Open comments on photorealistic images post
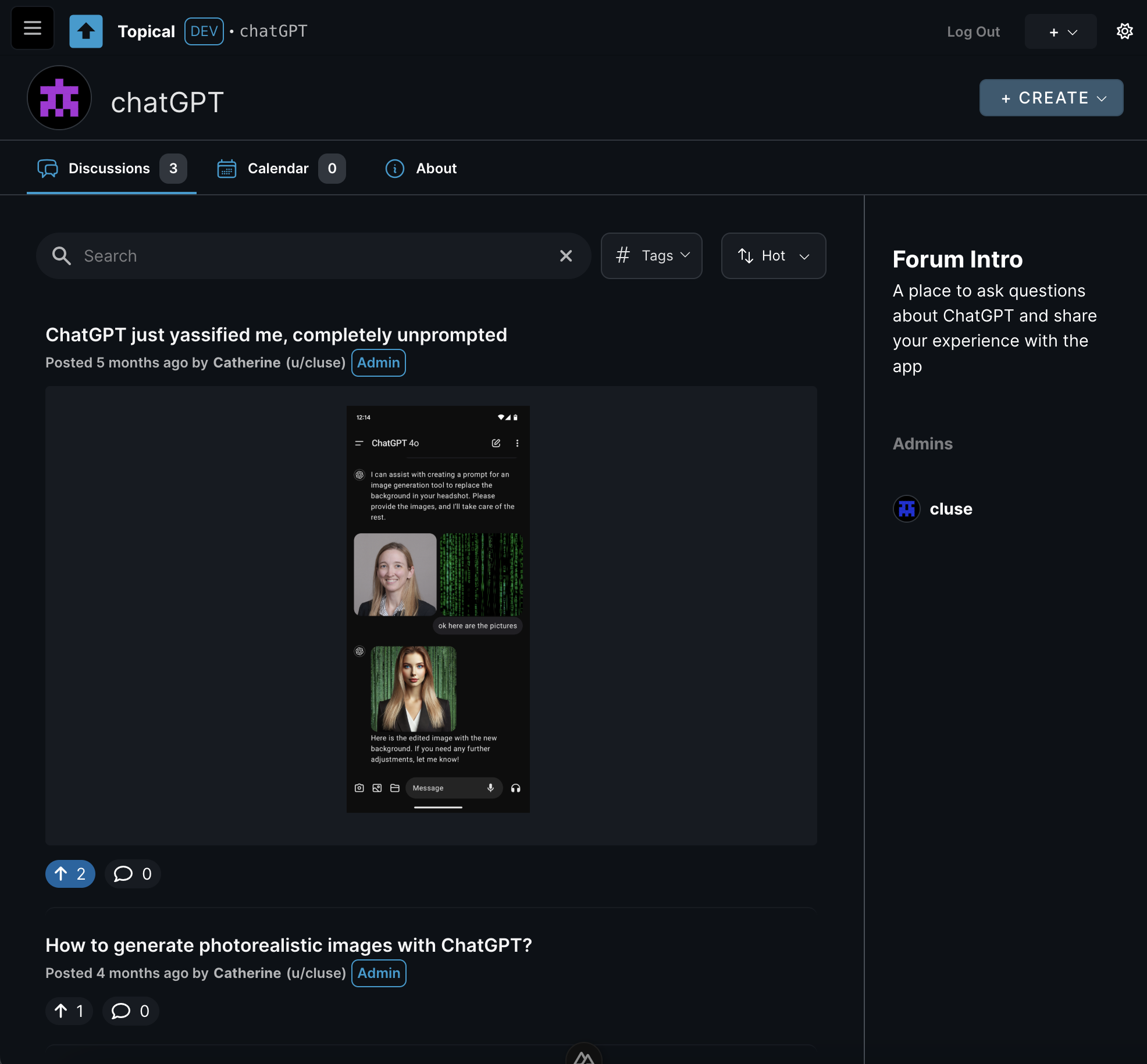 pos(130,1011)
